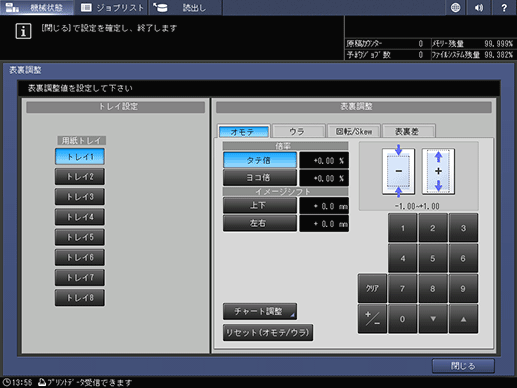Click the メモリー残量 99.999% readout
This screenshot has height=388, width=517.
click(472, 44)
